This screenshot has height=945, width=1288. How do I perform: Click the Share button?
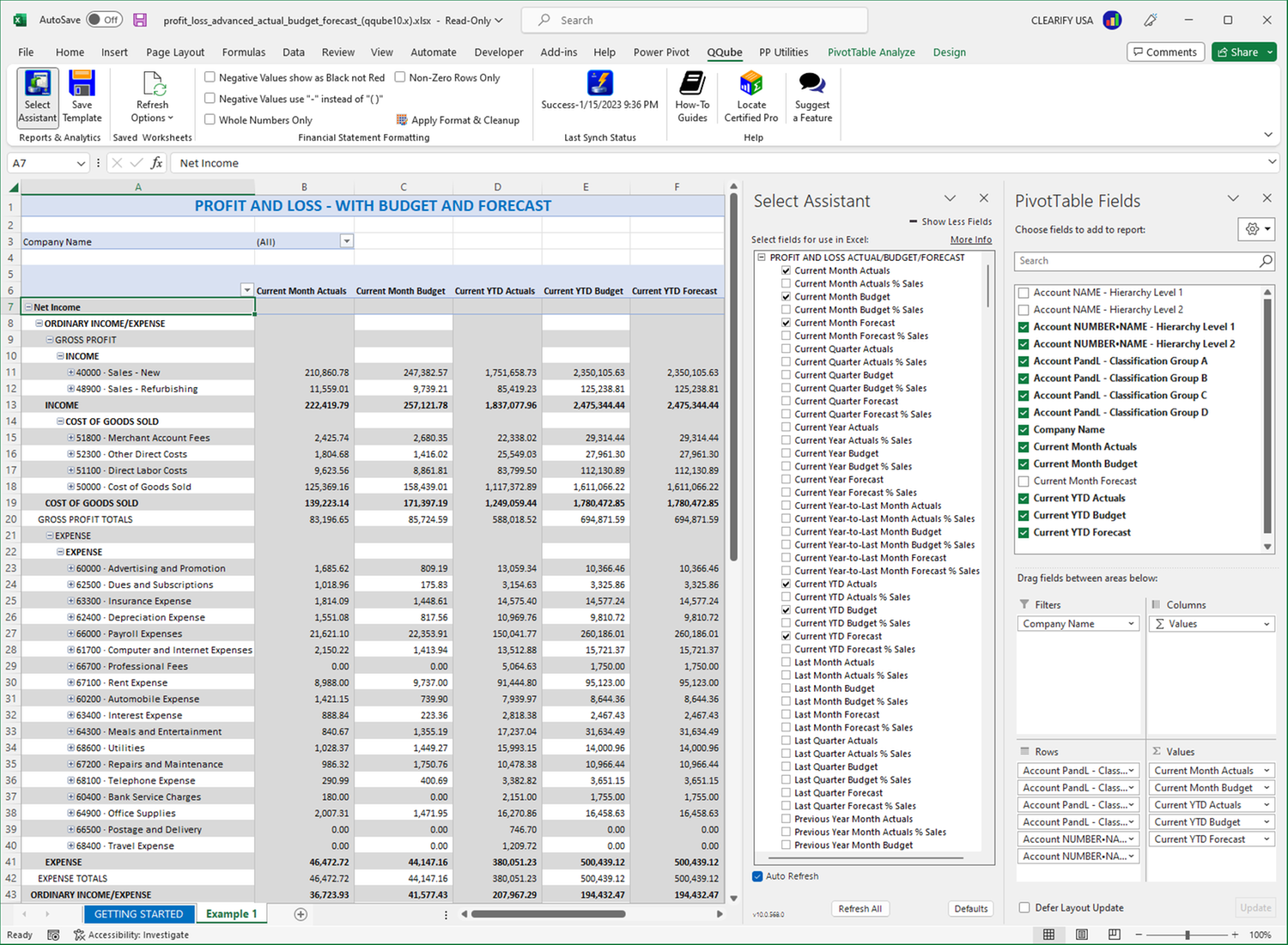(1243, 52)
